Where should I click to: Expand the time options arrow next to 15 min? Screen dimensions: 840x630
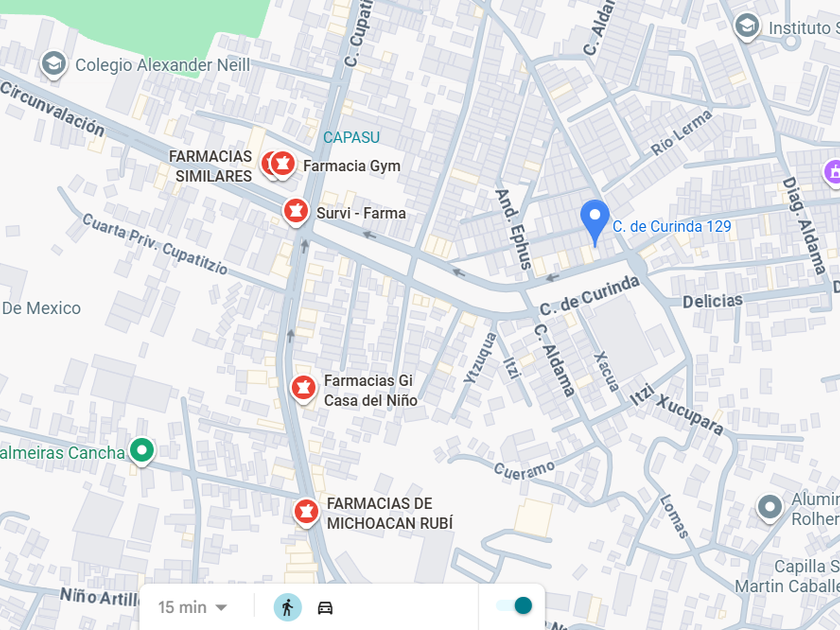pyautogui.click(x=221, y=608)
